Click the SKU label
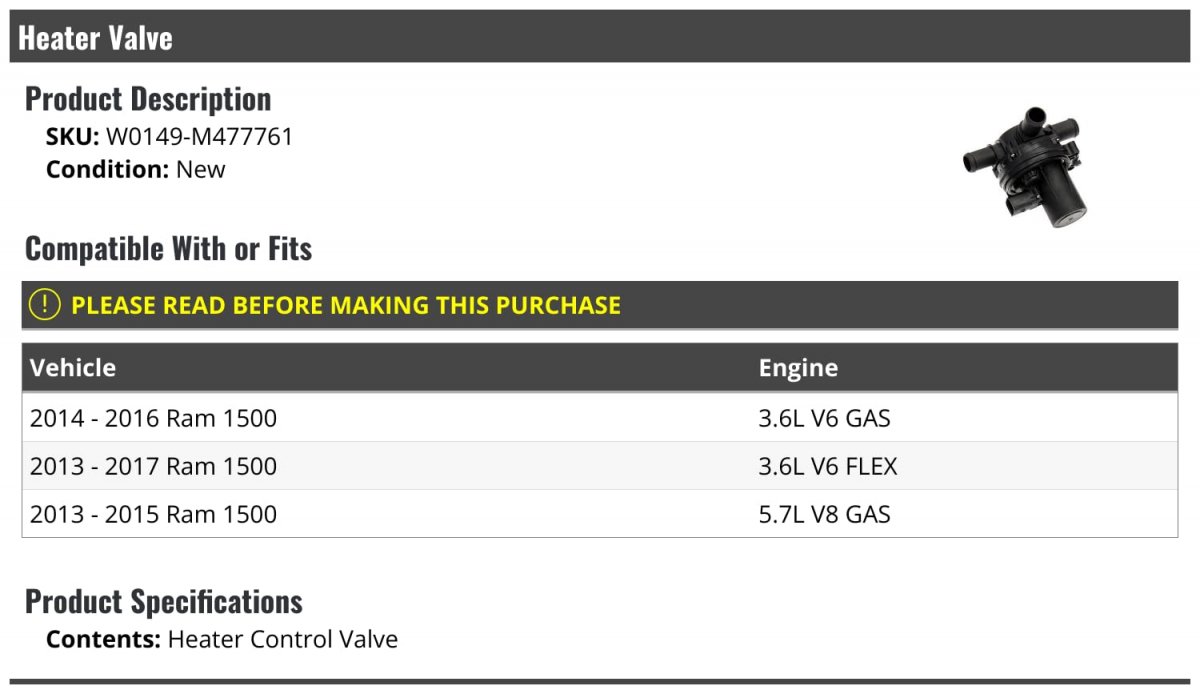Screen dimensions: 1200x694 [72, 137]
